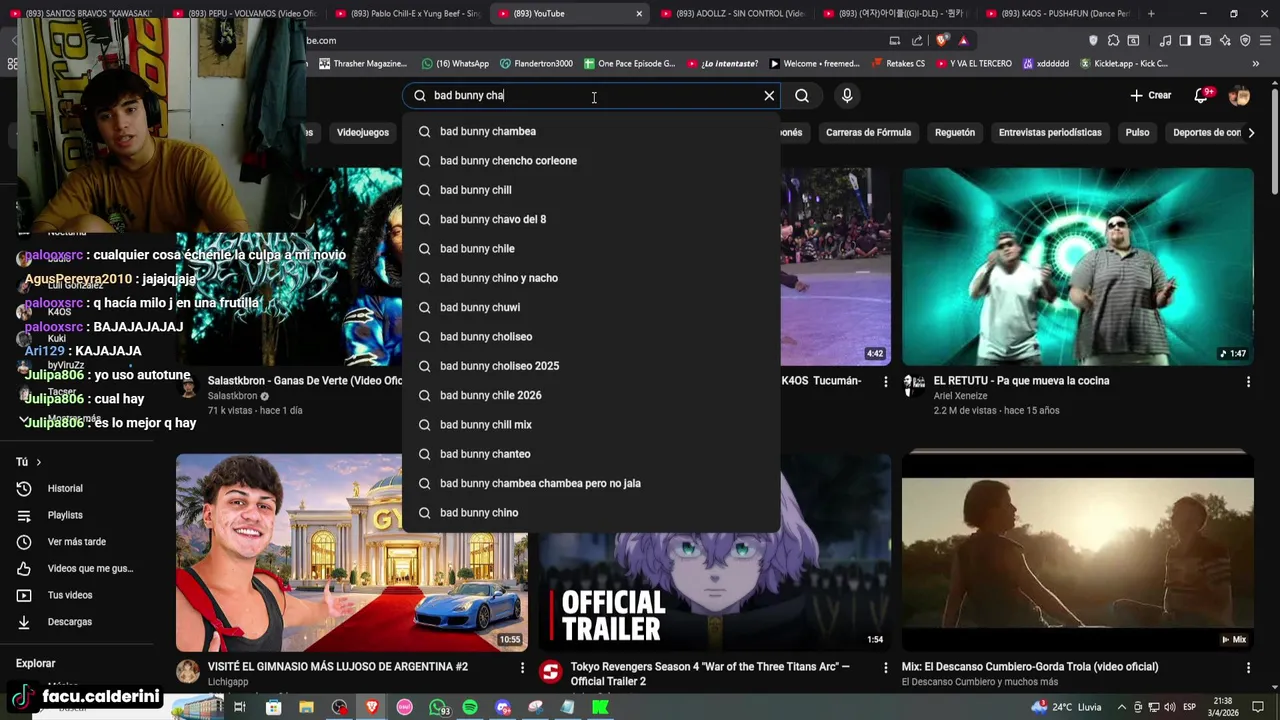Select suggestion bad bunny choliseo 2025
This screenshot has width=1280, height=720.
pos(591,366)
